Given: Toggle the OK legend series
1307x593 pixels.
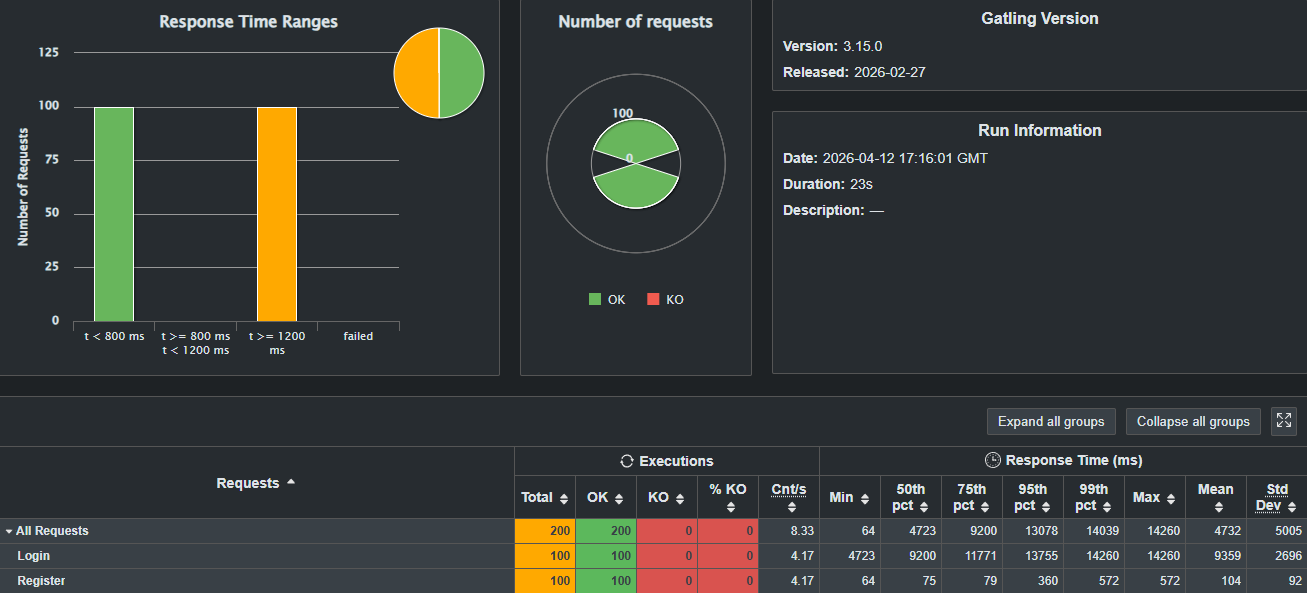Looking at the screenshot, I should click(x=607, y=299).
